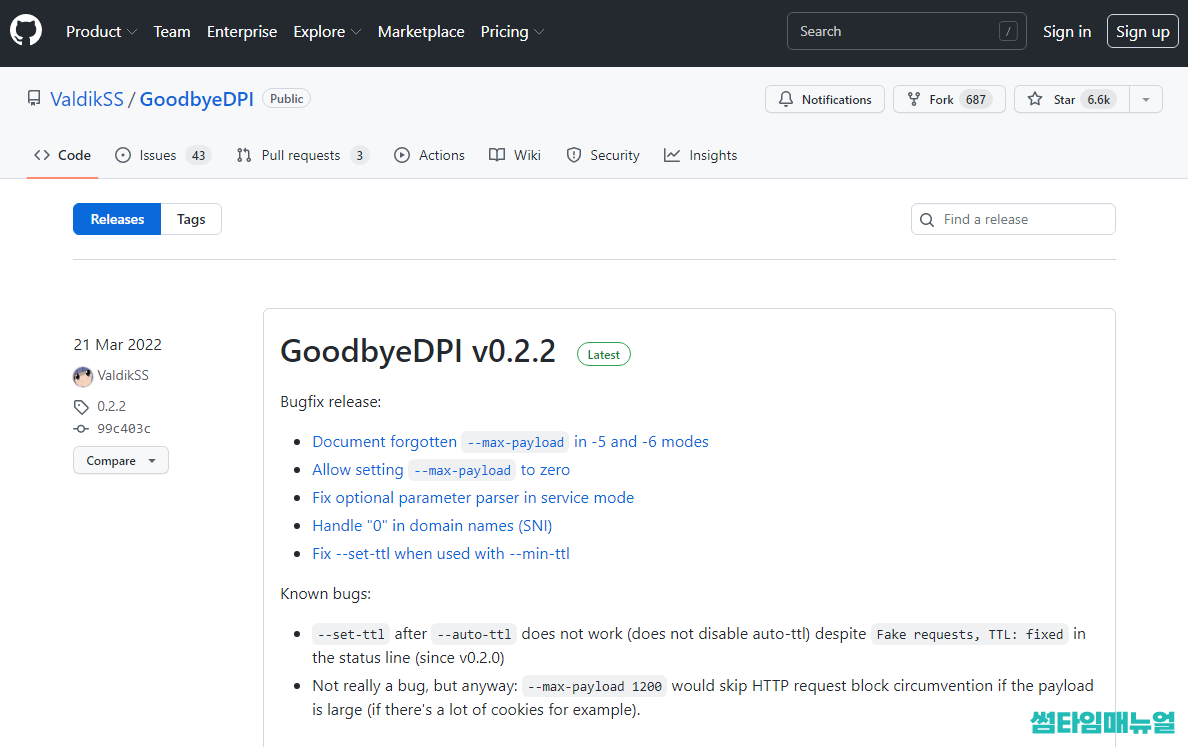Open 'Handle "0" in domain names (SNI)' link

coord(432,526)
